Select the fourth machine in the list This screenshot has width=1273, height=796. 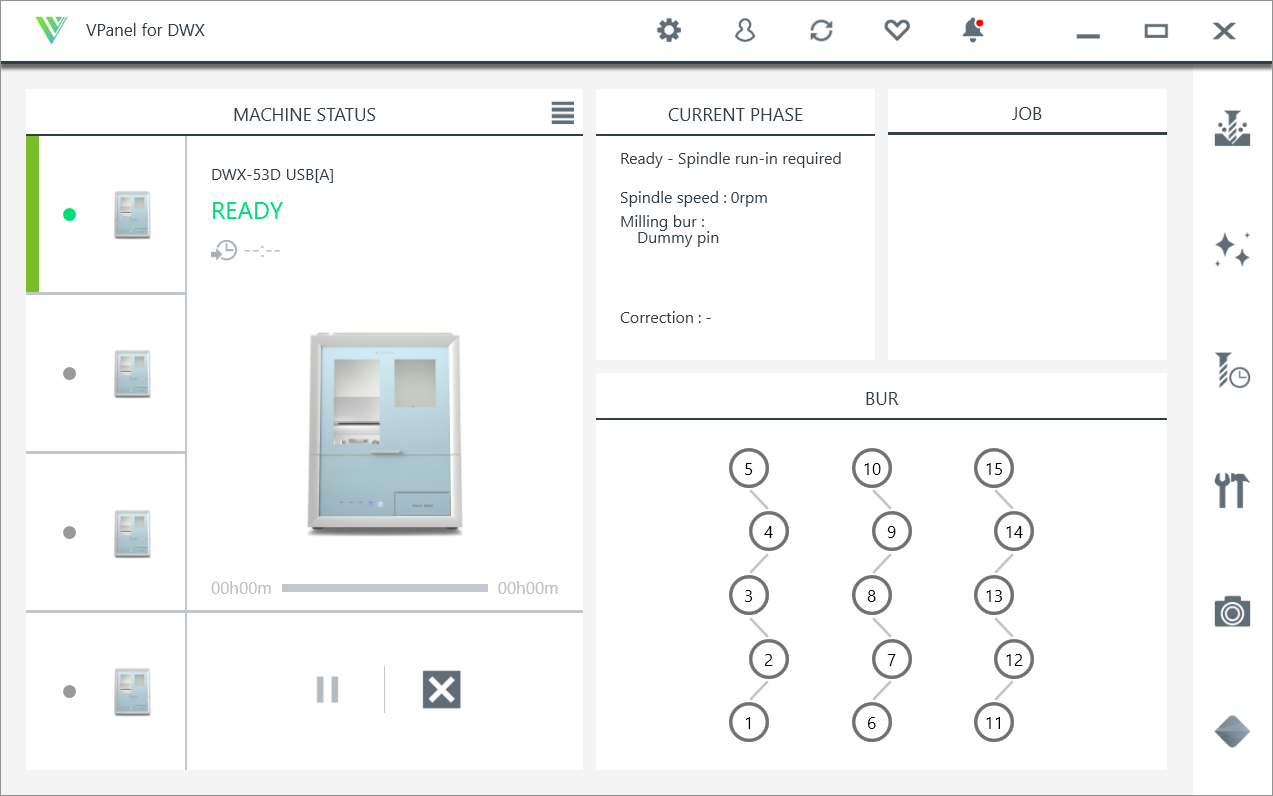coord(106,691)
